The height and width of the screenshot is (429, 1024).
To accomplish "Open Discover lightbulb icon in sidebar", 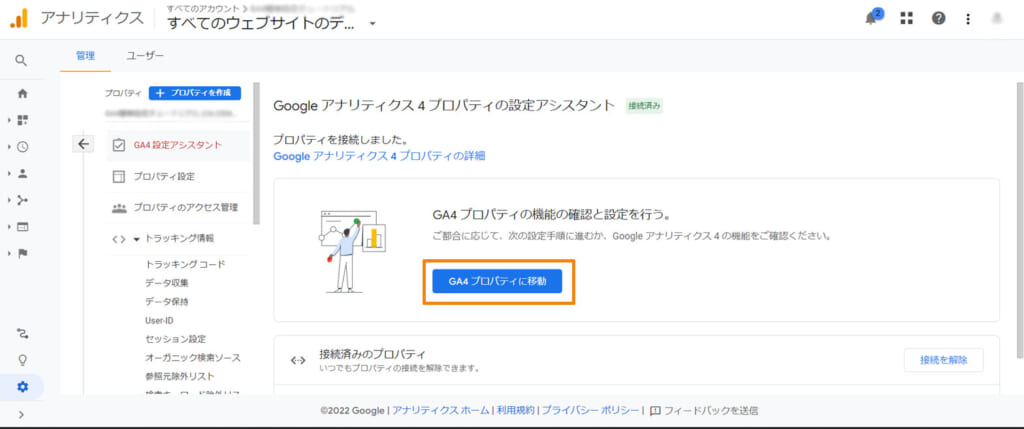I will [22, 360].
